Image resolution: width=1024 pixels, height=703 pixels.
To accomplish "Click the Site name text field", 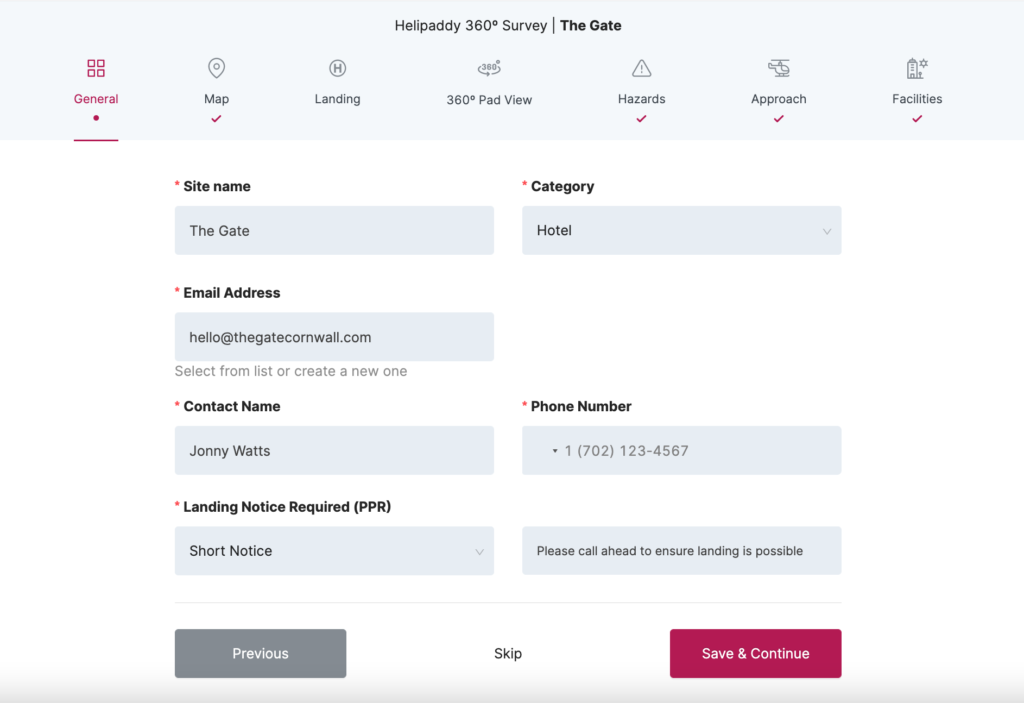I will 334,231.
